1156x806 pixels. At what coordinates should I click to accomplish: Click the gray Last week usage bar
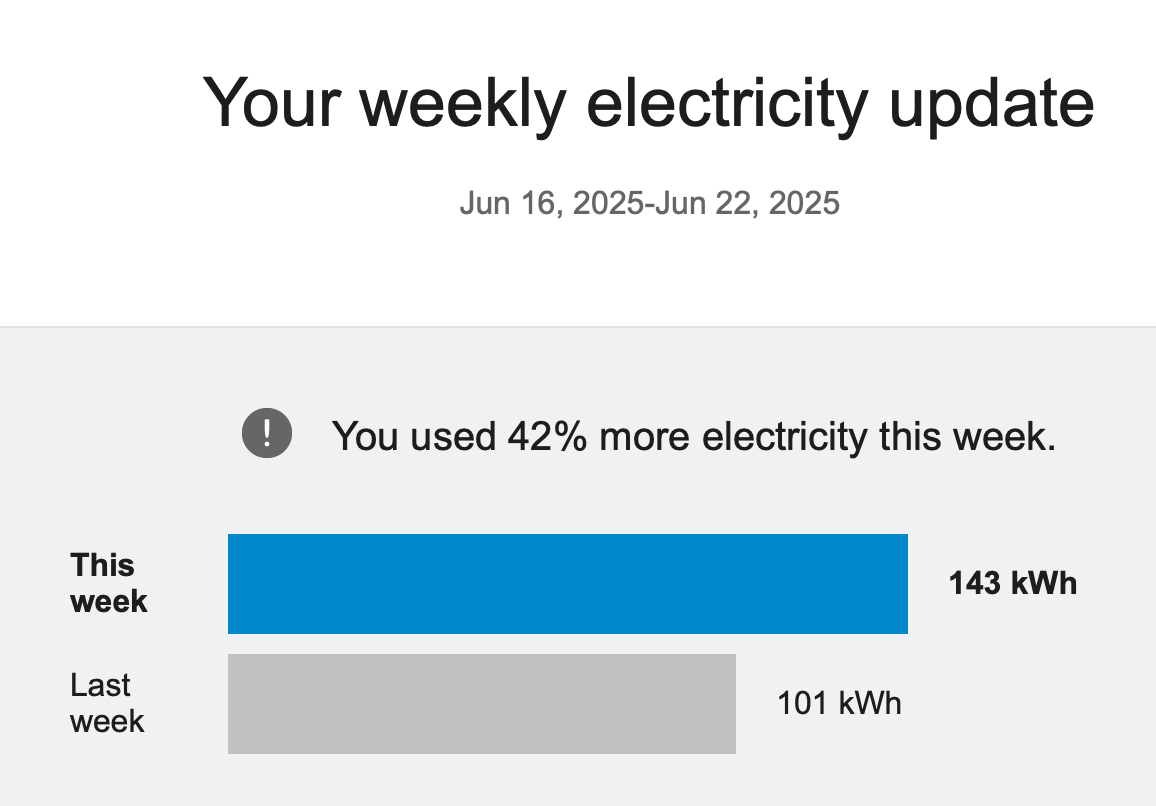(x=481, y=704)
